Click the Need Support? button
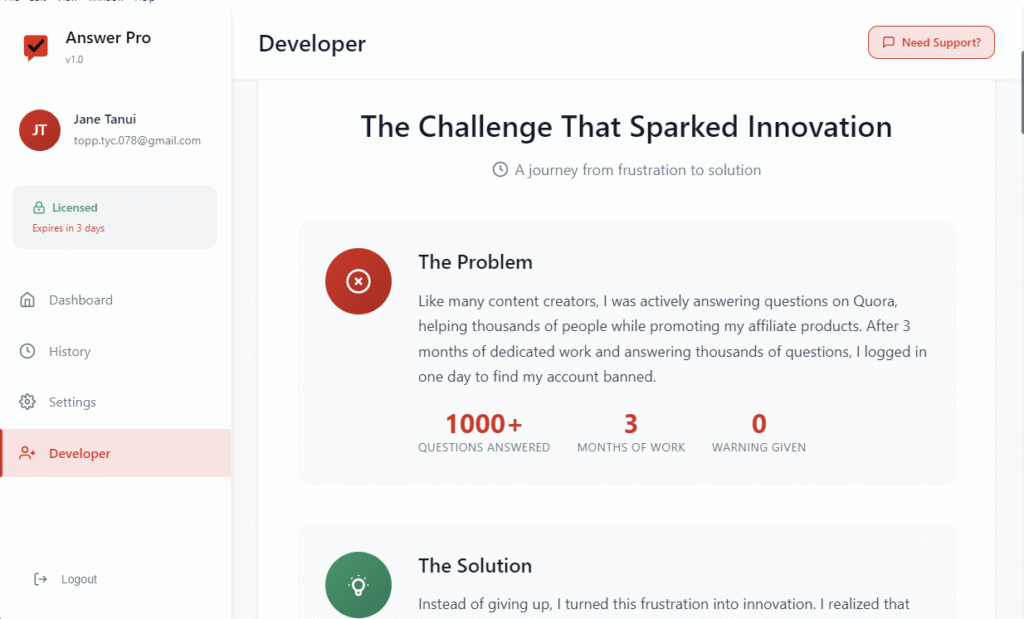 931,42
